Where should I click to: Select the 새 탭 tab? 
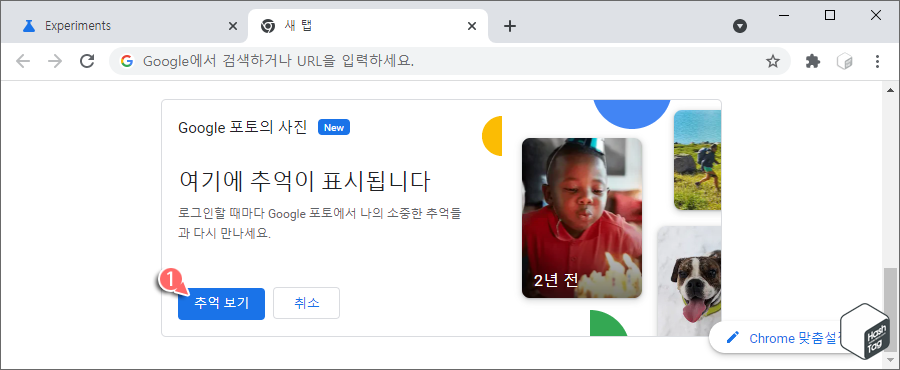point(367,26)
